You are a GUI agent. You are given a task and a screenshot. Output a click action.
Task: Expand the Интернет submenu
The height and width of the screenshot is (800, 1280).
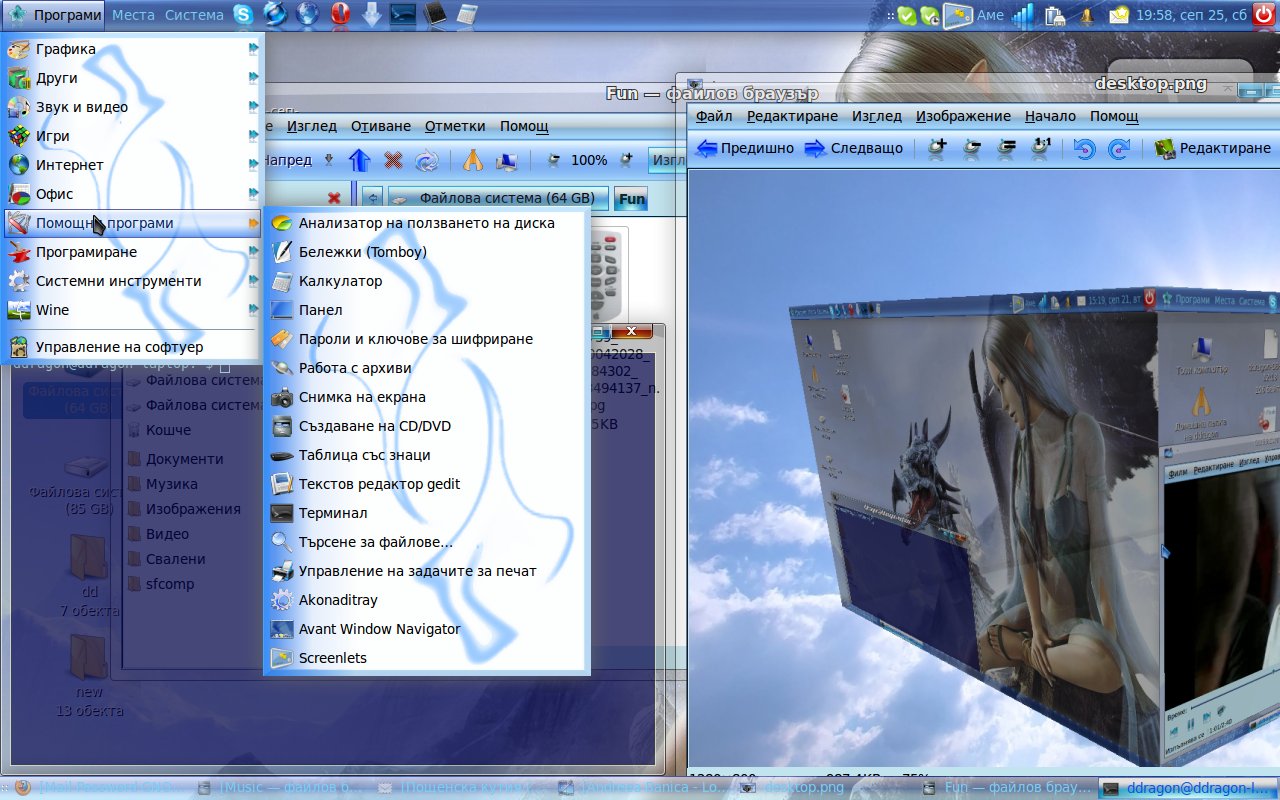pyautogui.click(x=132, y=165)
